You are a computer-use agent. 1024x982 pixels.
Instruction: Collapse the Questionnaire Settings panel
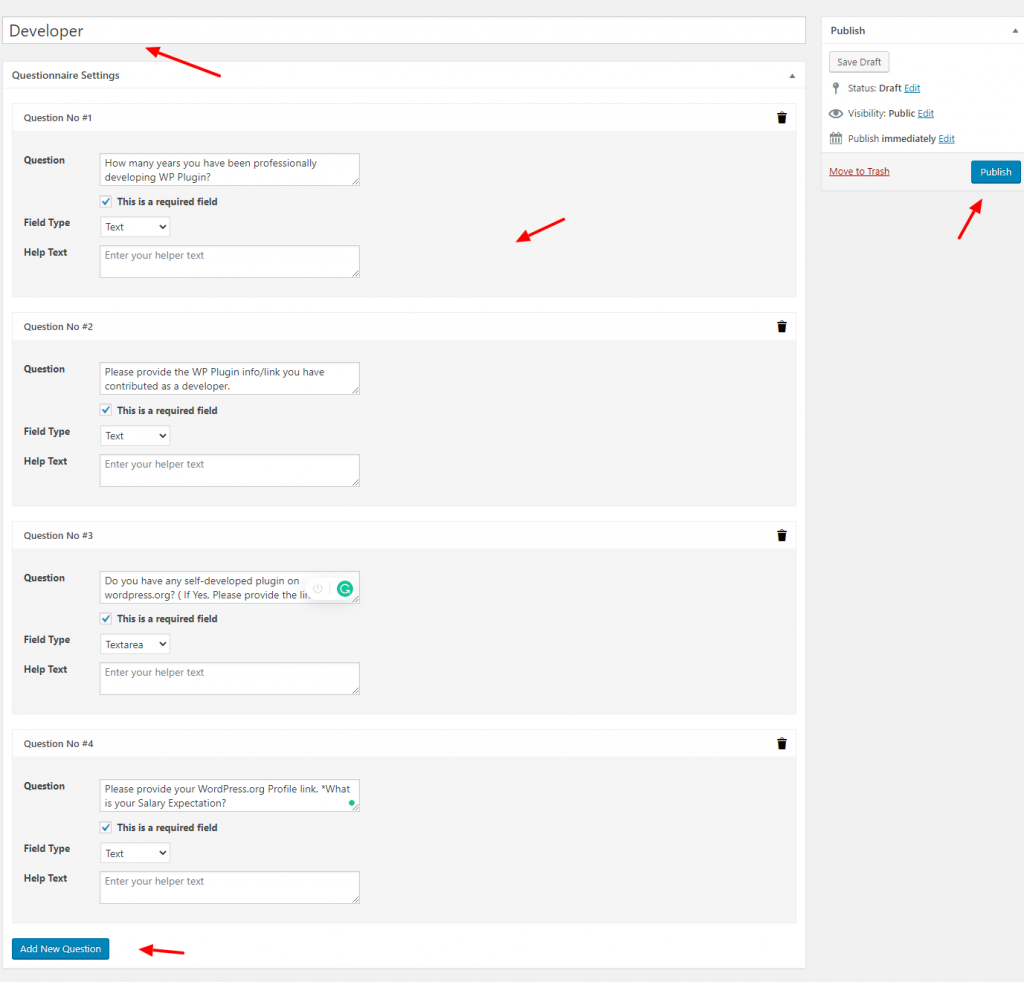[792, 76]
